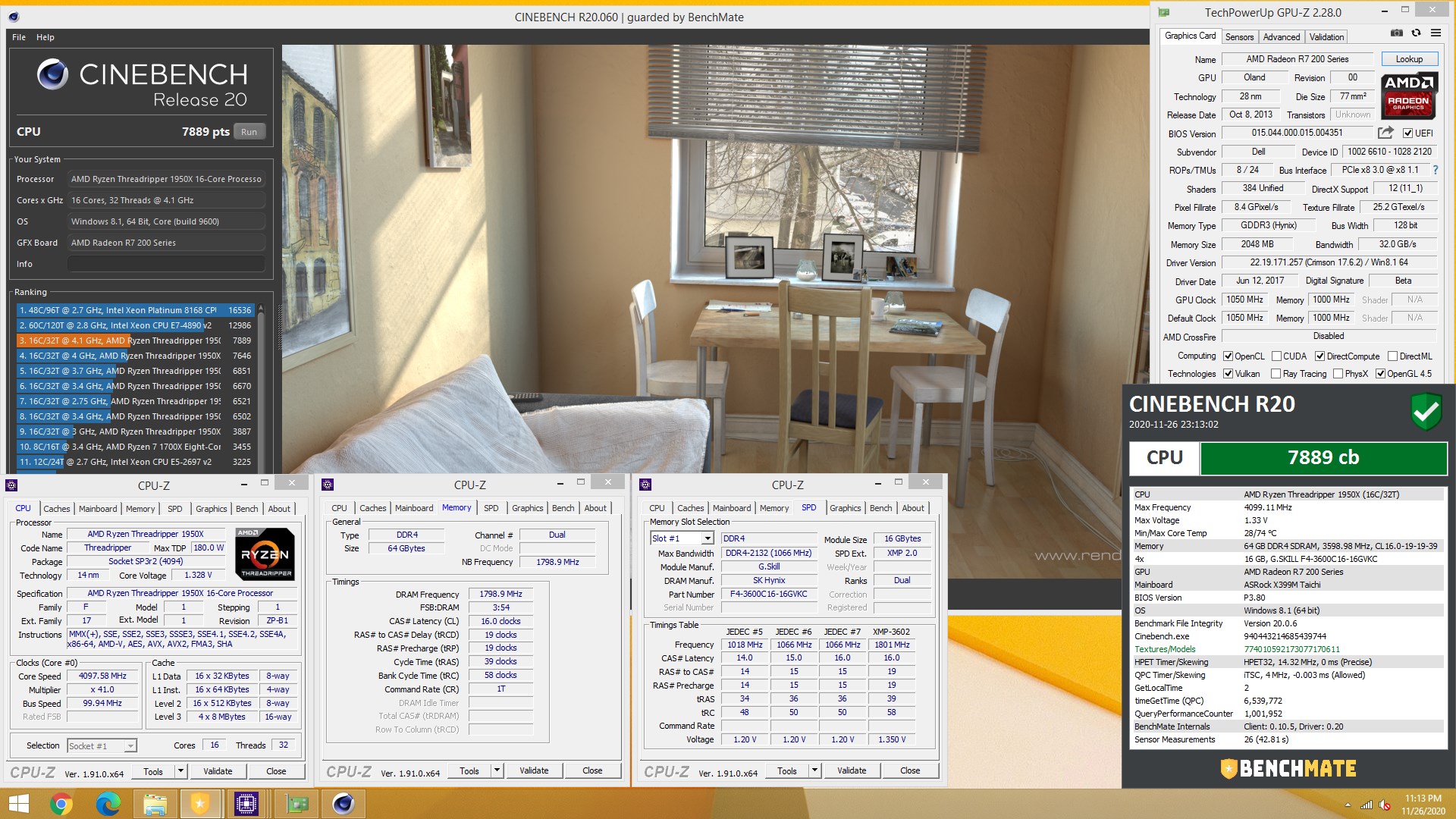Open the GPU-Z hamburger menu icon

point(1436,33)
